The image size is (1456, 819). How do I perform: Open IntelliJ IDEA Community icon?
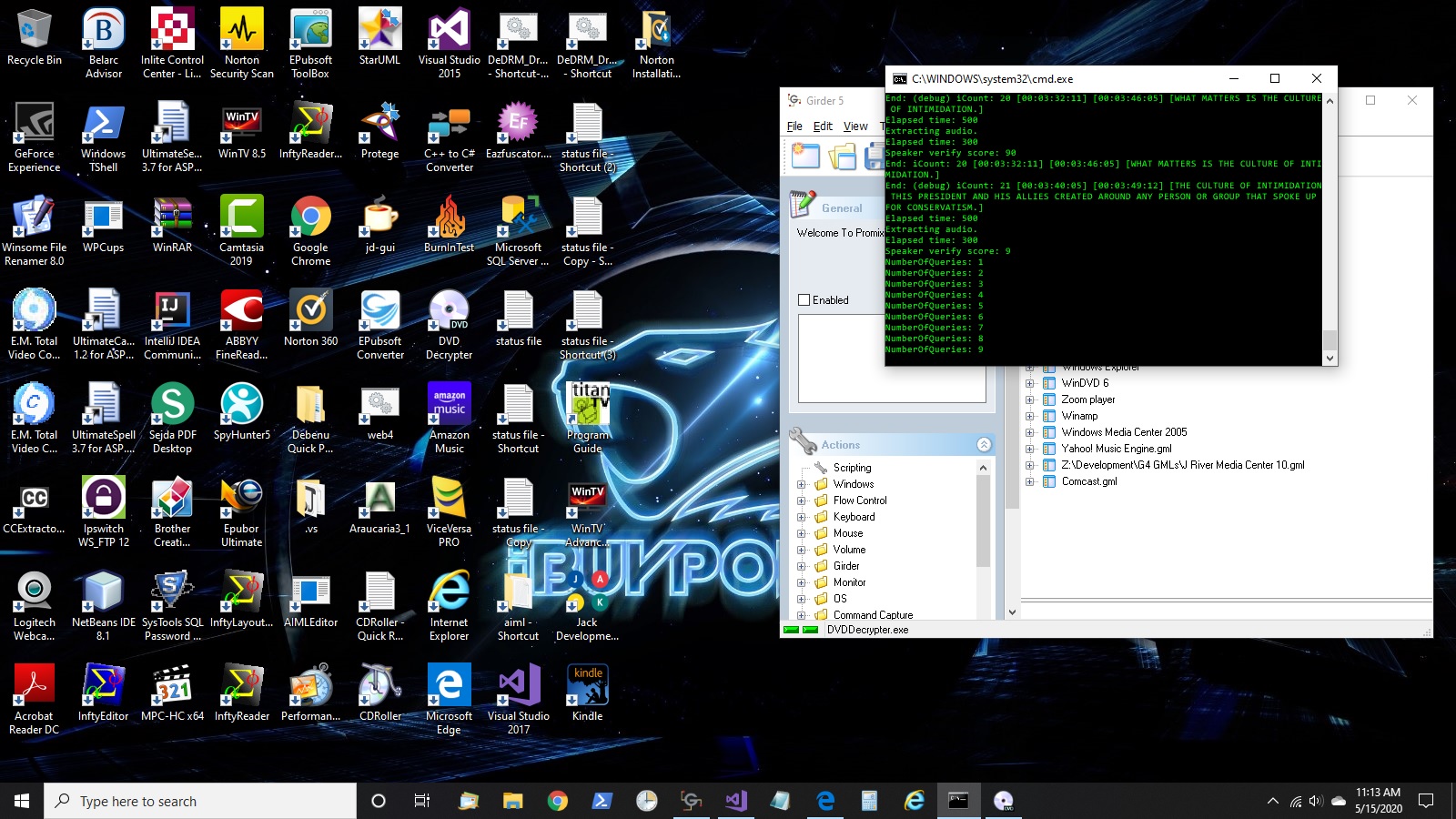pos(173,325)
